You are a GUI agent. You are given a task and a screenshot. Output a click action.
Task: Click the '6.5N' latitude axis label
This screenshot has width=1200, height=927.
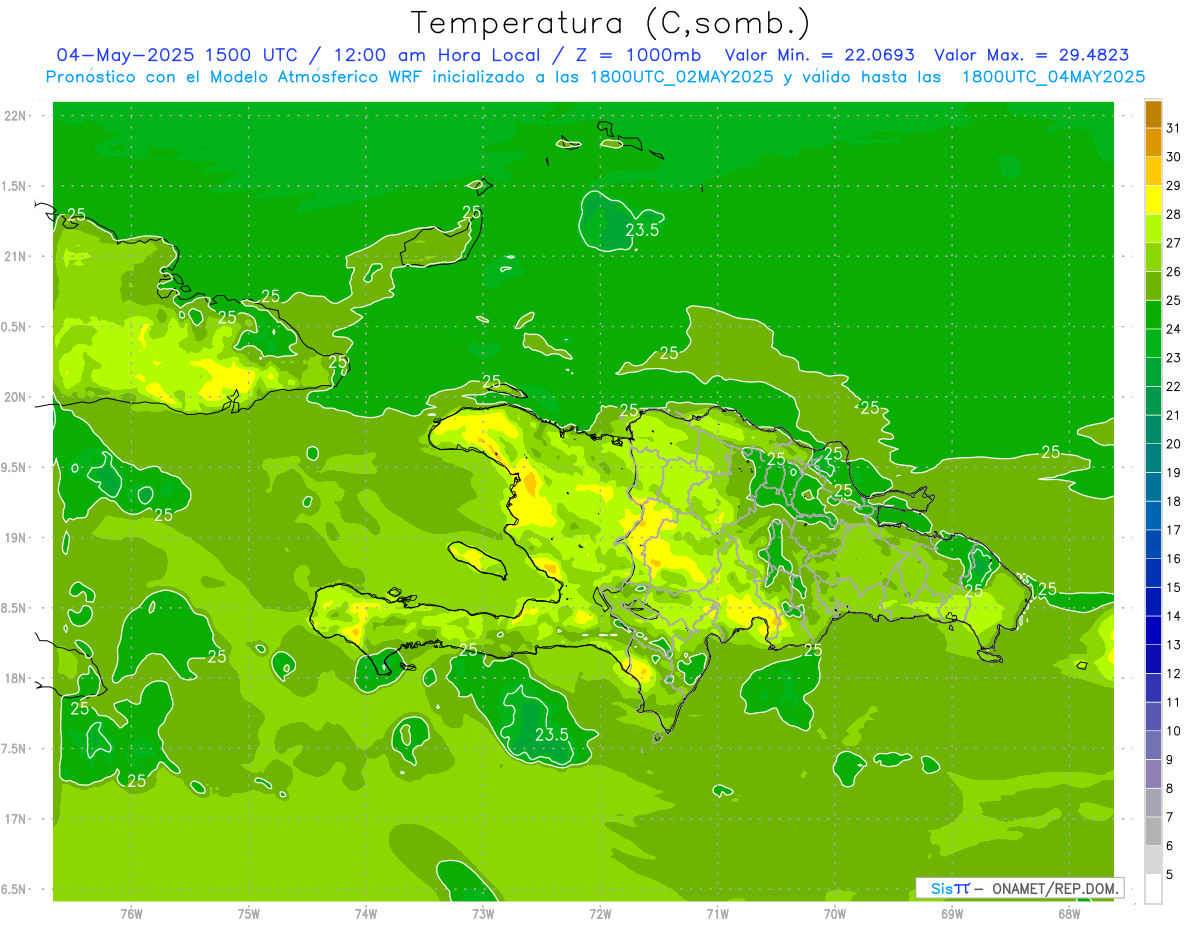pos(14,890)
